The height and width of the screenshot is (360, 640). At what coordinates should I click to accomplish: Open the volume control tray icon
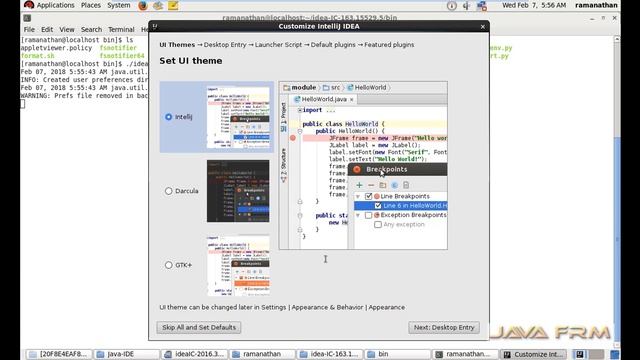(466, 5)
